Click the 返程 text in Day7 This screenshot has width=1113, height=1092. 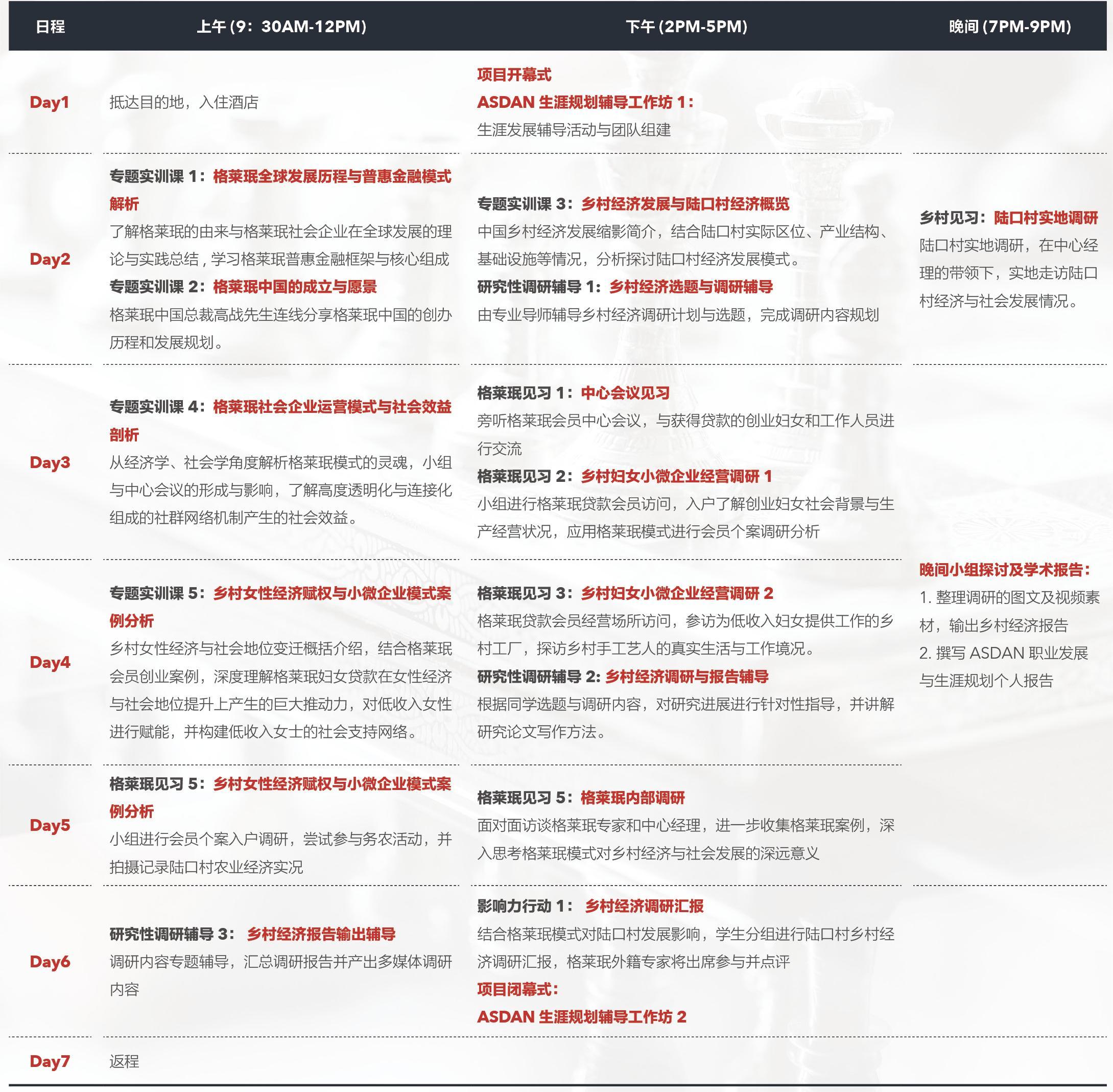point(125,1062)
